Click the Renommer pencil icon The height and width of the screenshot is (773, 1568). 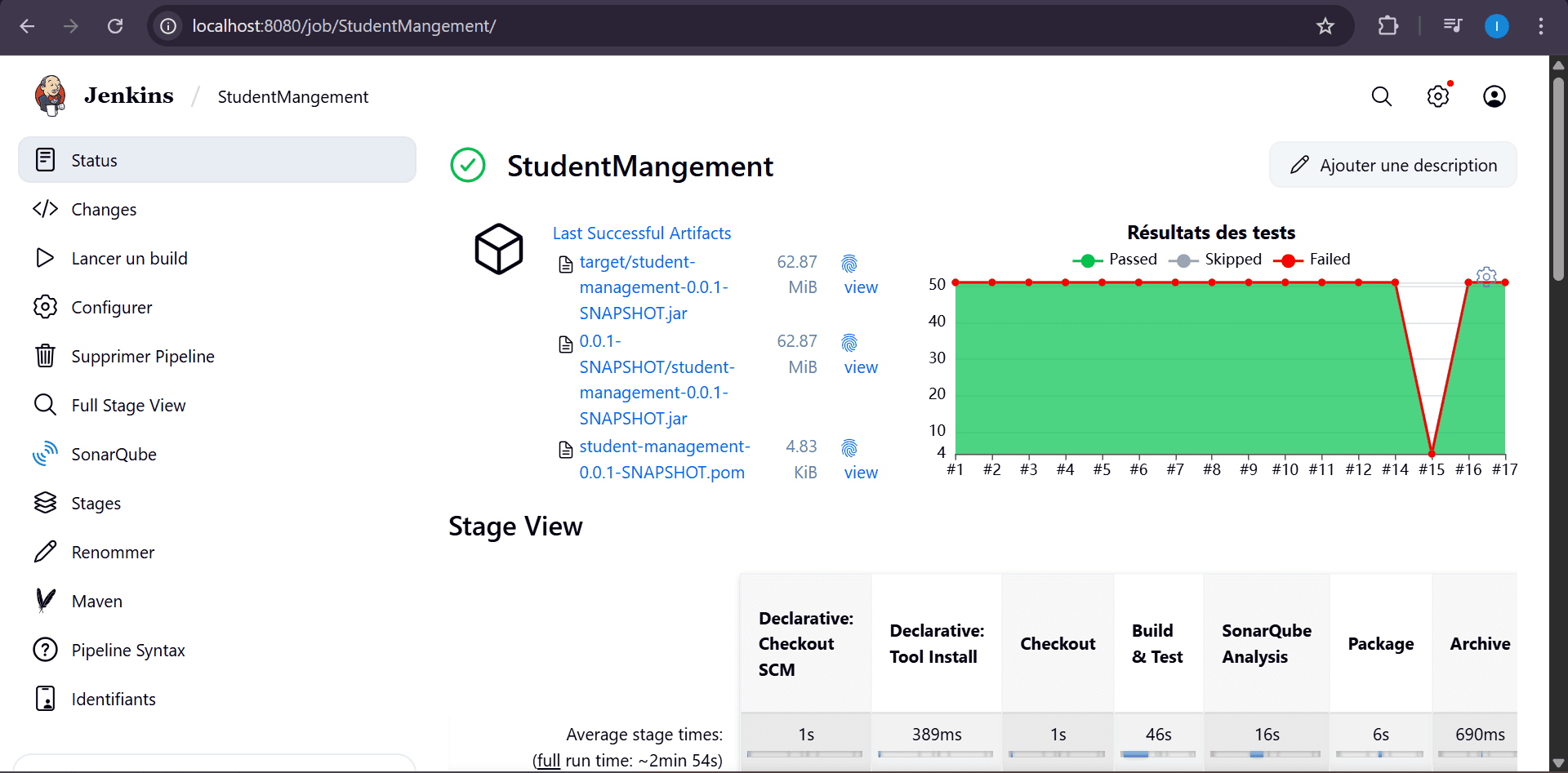tap(46, 552)
